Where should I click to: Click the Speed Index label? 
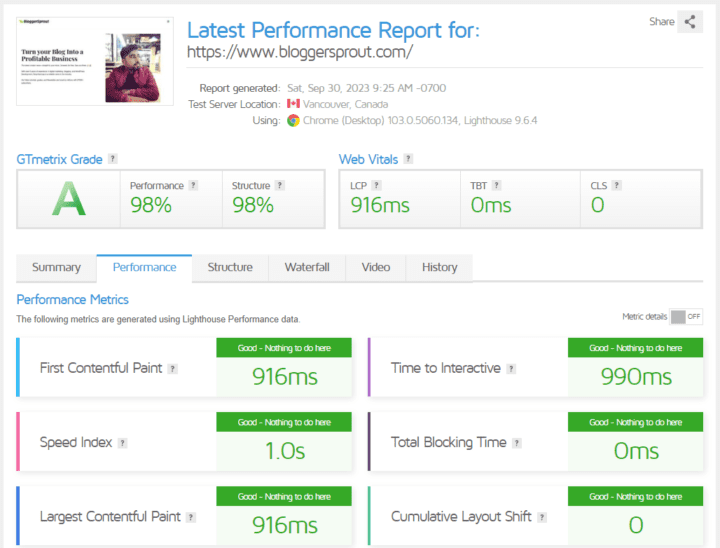(x=76, y=442)
